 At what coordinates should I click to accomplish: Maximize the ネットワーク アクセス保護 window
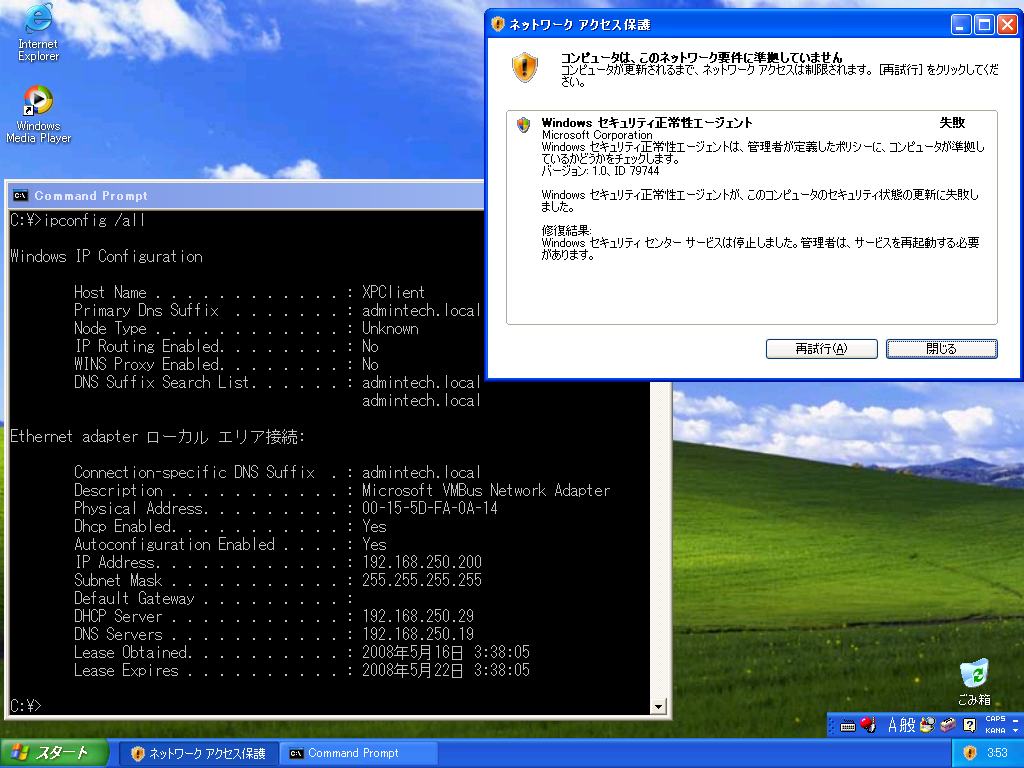coord(984,25)
